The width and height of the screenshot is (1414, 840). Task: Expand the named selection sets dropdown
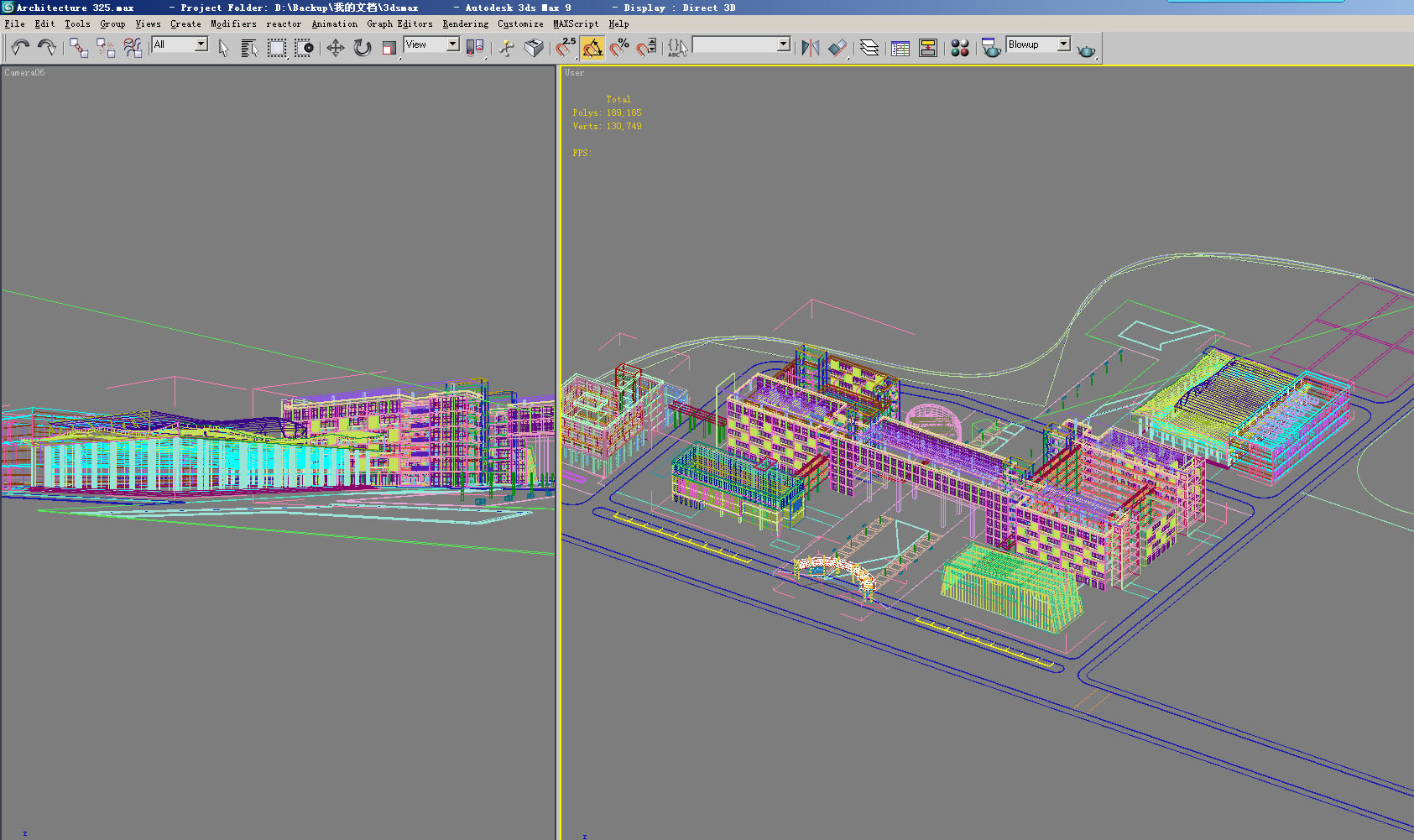tap(784, 44)
